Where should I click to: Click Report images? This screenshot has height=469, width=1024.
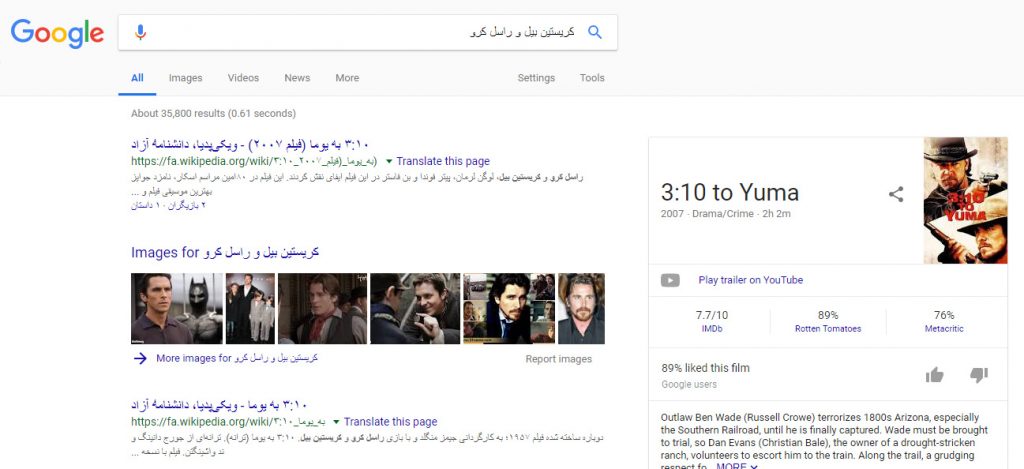point(558,359)
